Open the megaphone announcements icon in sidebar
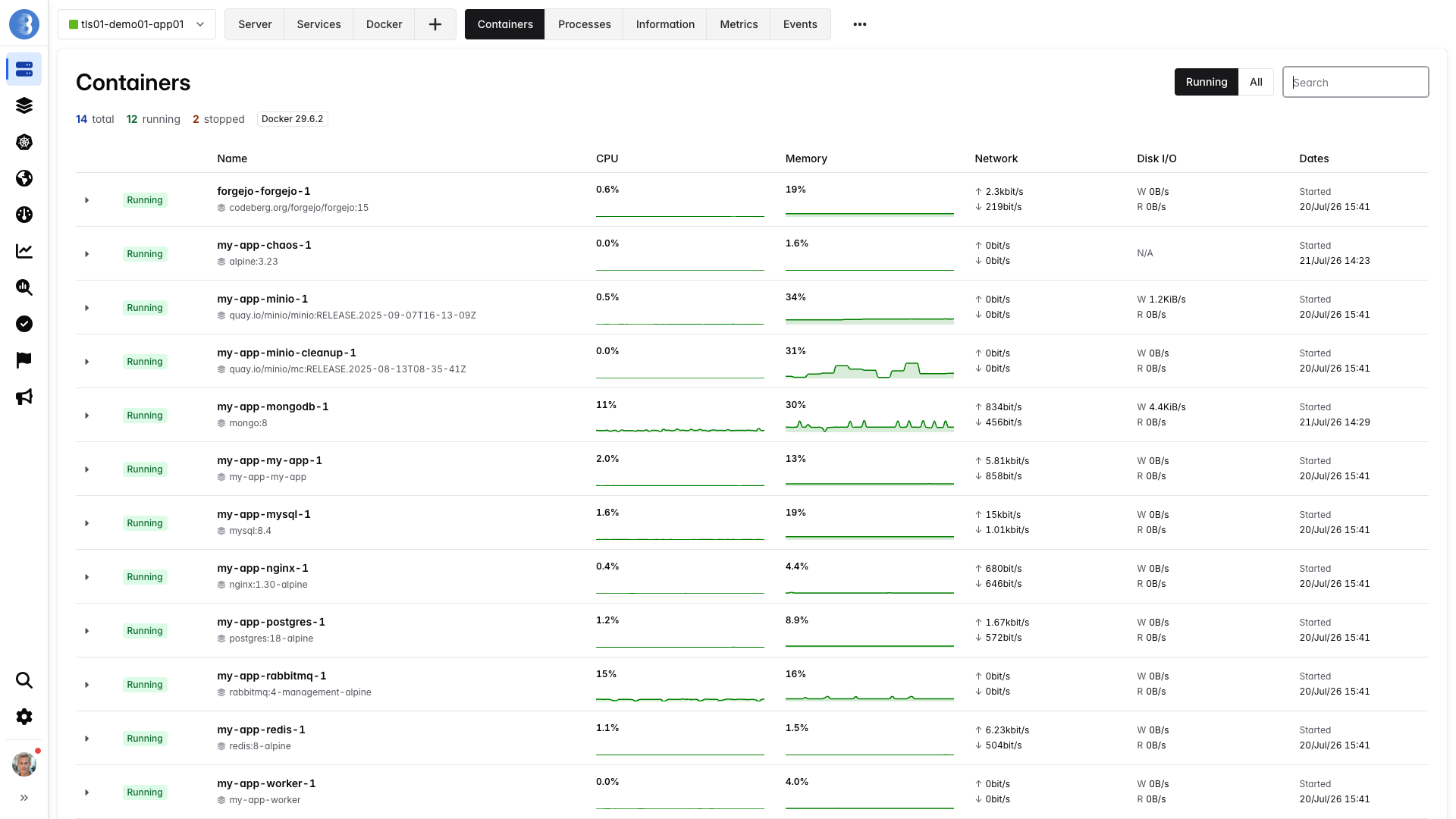Viewport: 1456px width, 819px height. (24, 397)
